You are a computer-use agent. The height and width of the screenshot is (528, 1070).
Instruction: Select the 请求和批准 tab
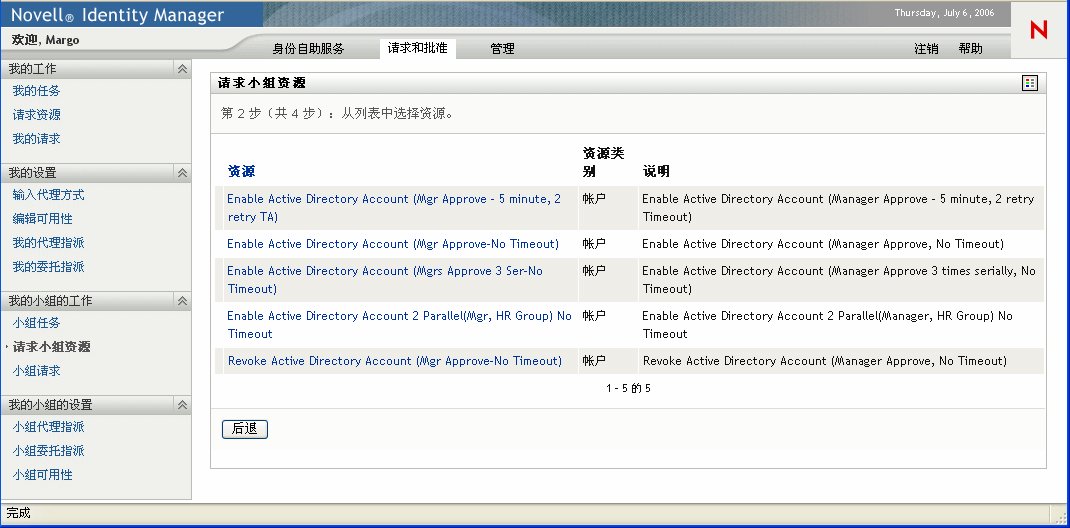(x=418, y=48)
